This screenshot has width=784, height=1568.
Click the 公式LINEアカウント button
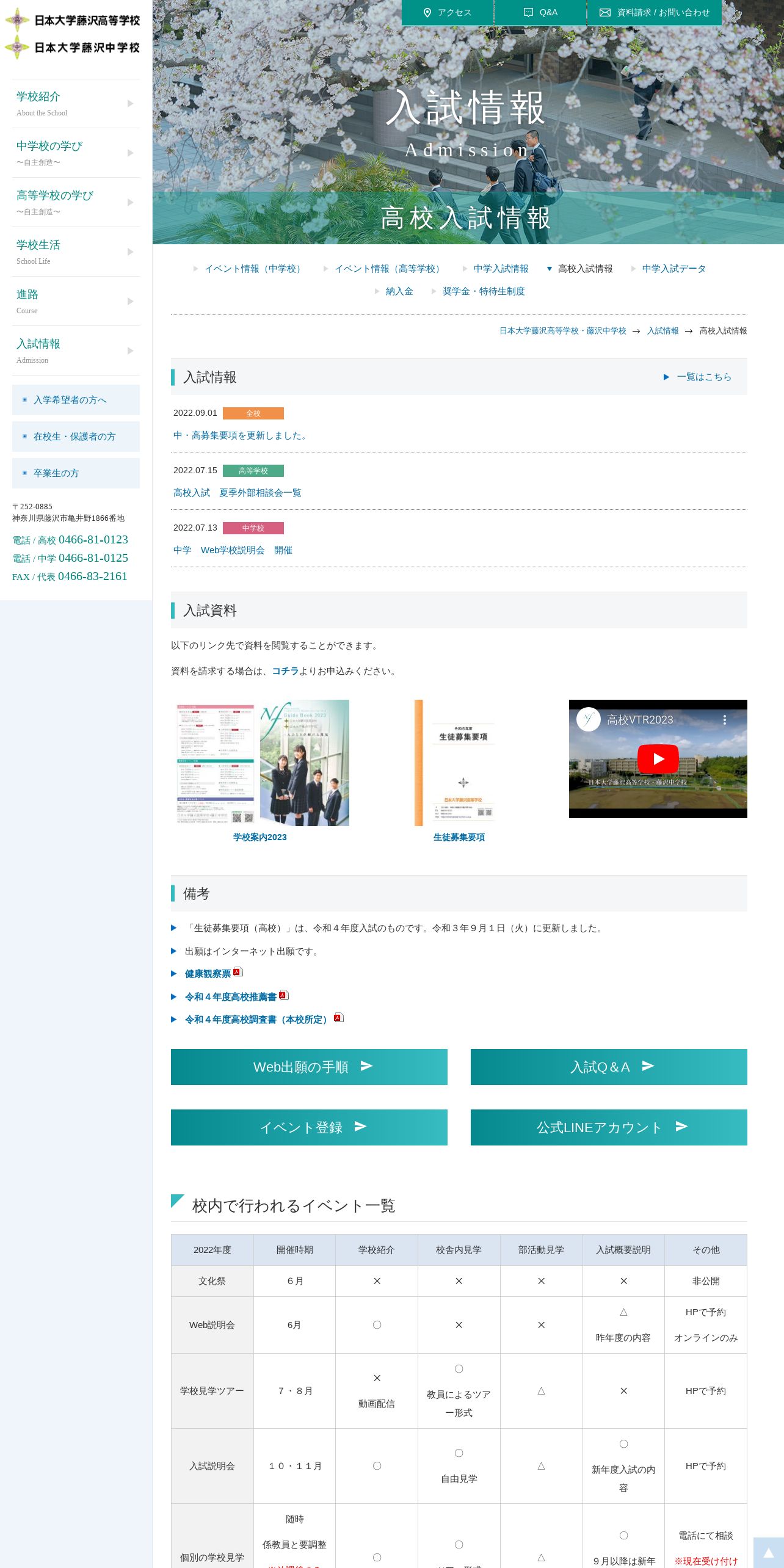point(609,1127)
